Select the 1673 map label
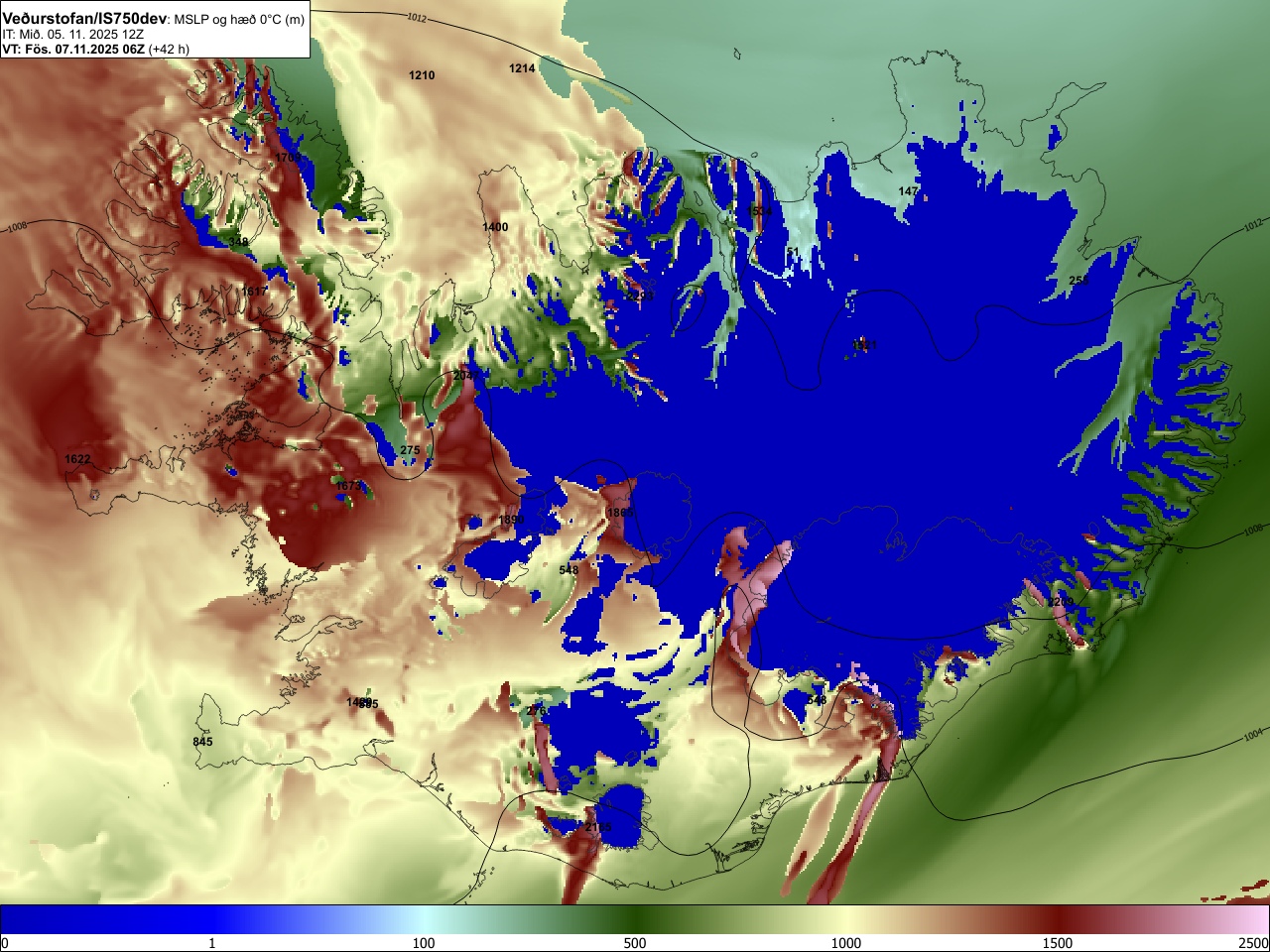Viewport: 1270px width, 952px height. 348,486
